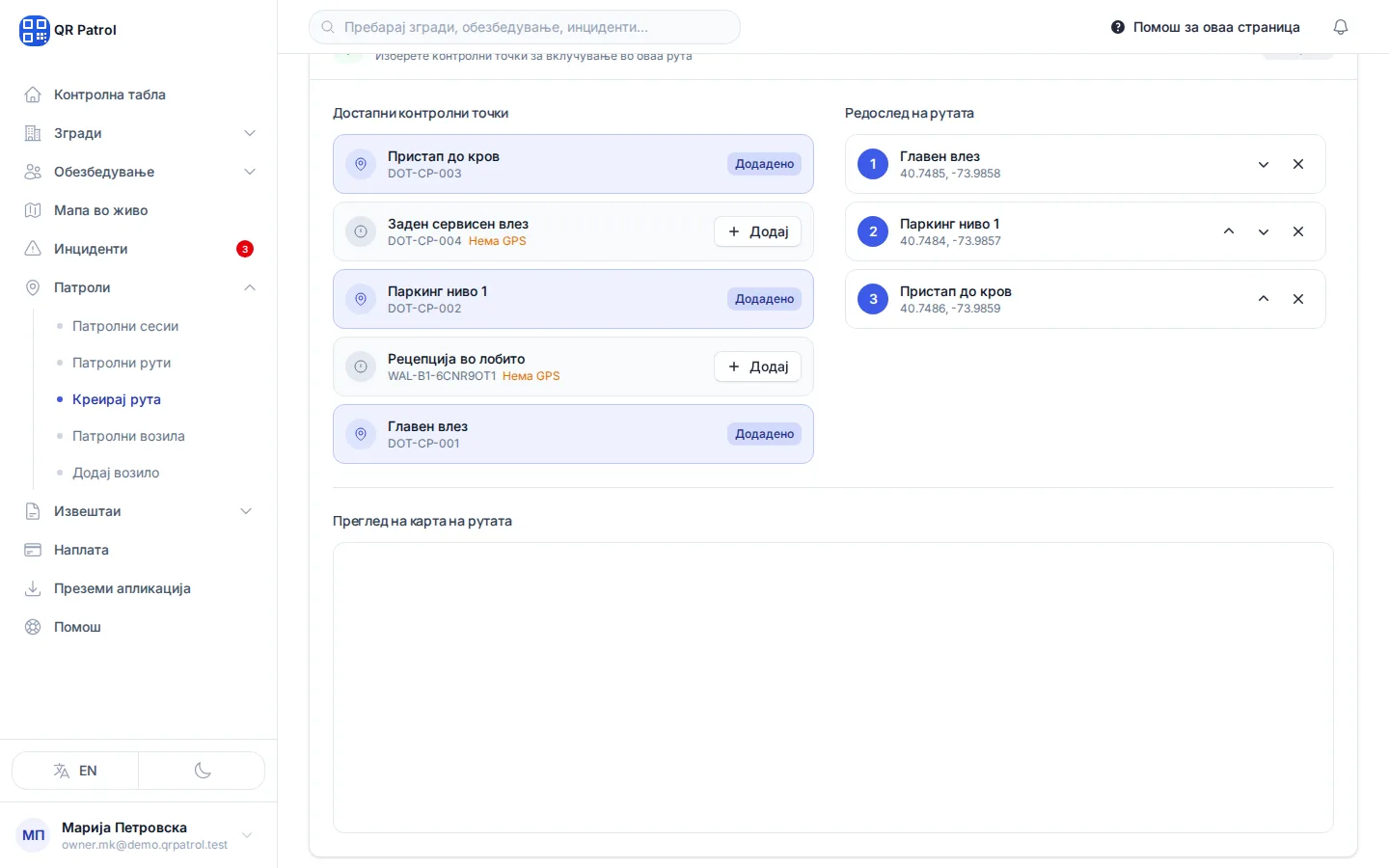Select Креирај рута submenu item
This screenshot has height=868, width=1389.
pyautogui.click(x=117, y=399)
